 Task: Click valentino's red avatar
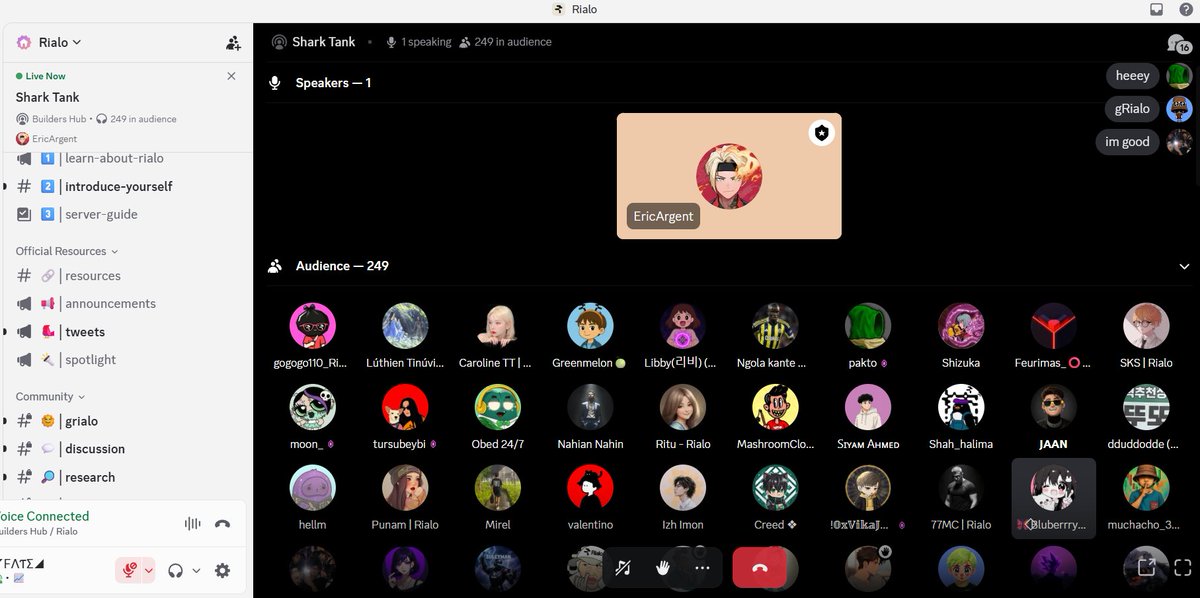[x=590, y=488]
